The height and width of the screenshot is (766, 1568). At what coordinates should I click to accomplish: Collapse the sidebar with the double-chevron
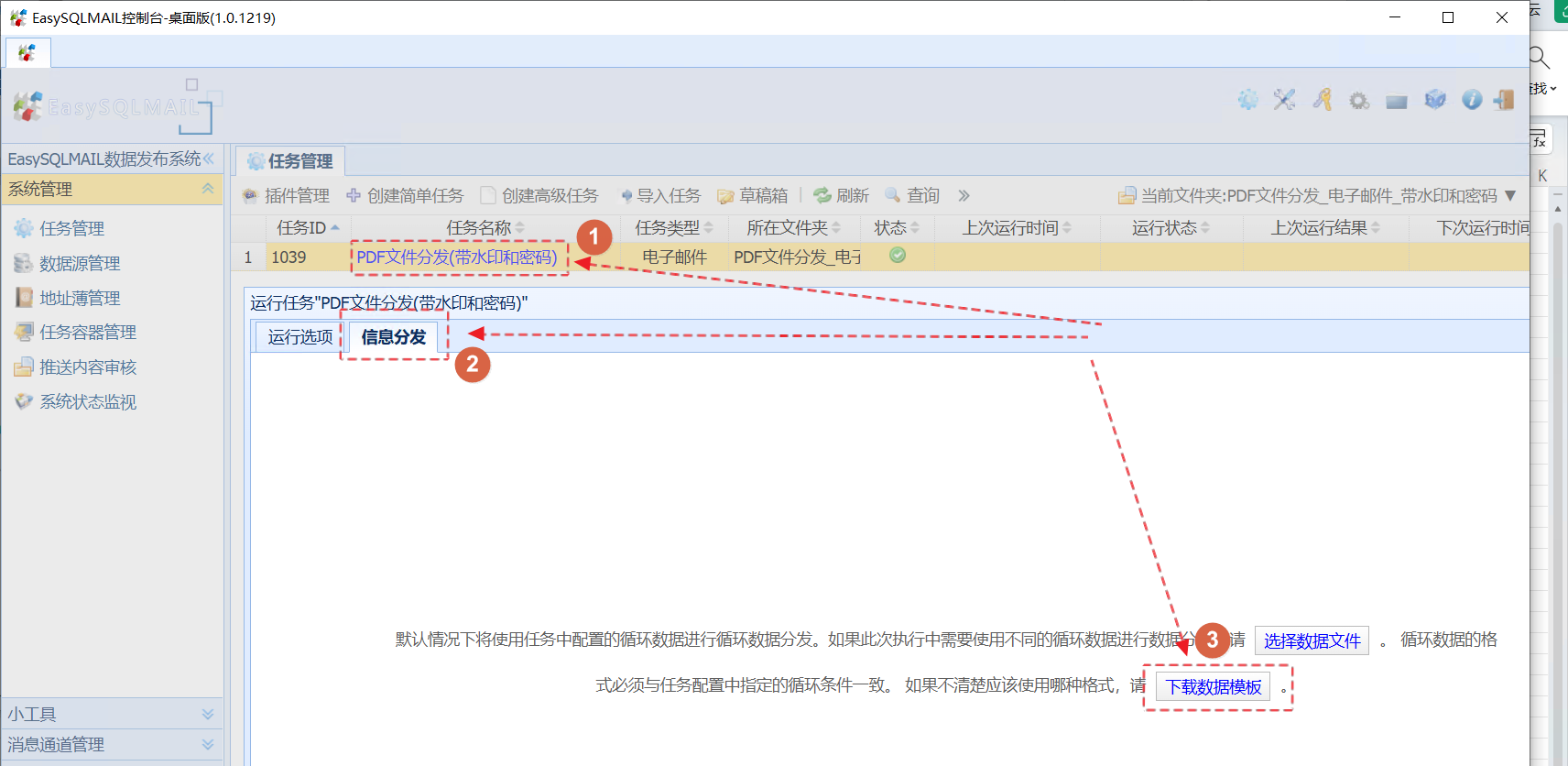(x=209, y=159)
